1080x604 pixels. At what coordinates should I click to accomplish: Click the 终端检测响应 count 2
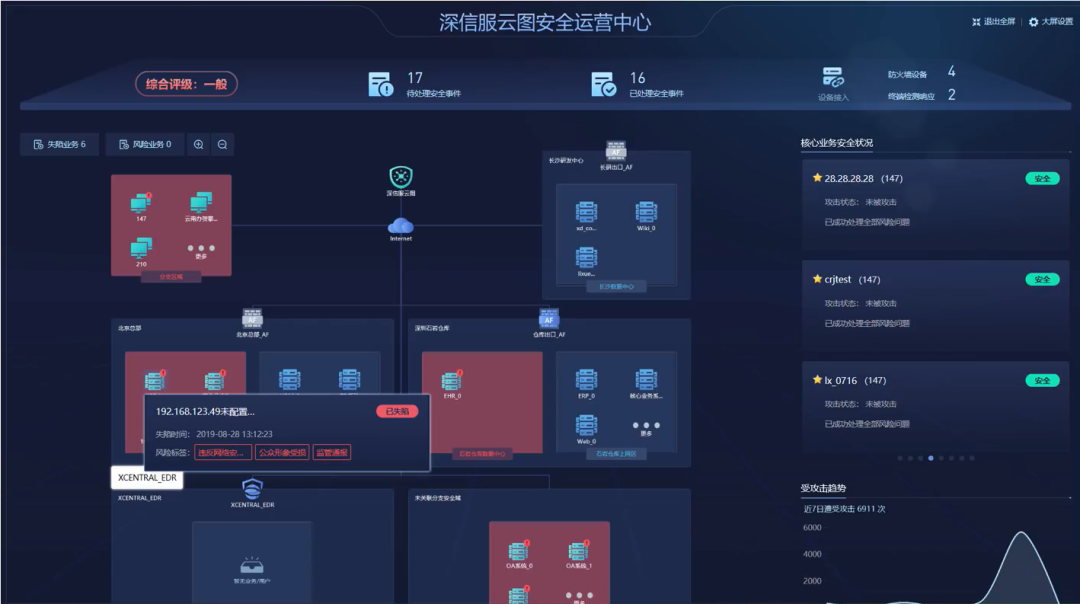[x=951, y=95]
